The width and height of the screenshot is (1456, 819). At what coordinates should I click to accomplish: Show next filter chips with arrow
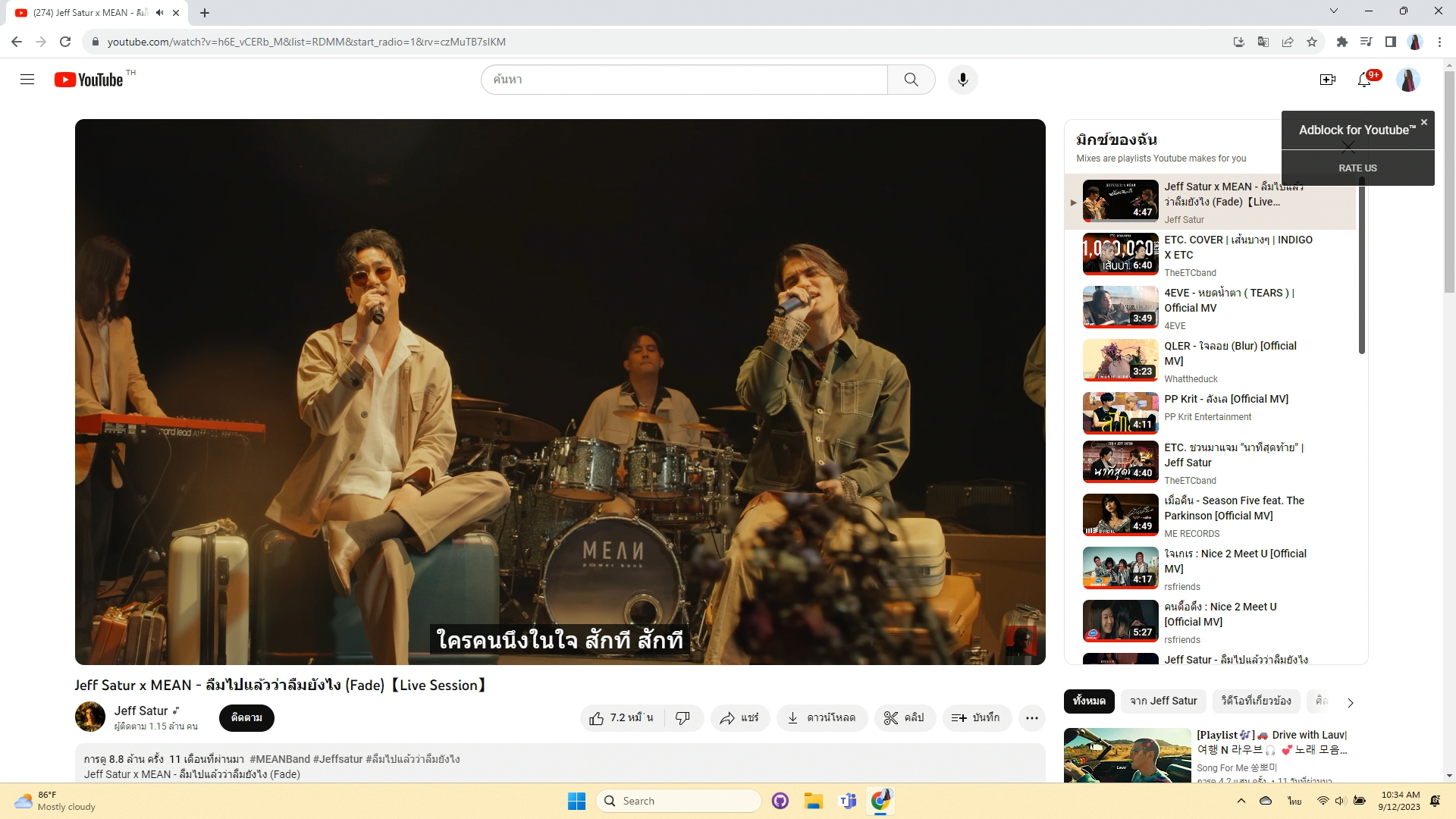pos(1350,703)
